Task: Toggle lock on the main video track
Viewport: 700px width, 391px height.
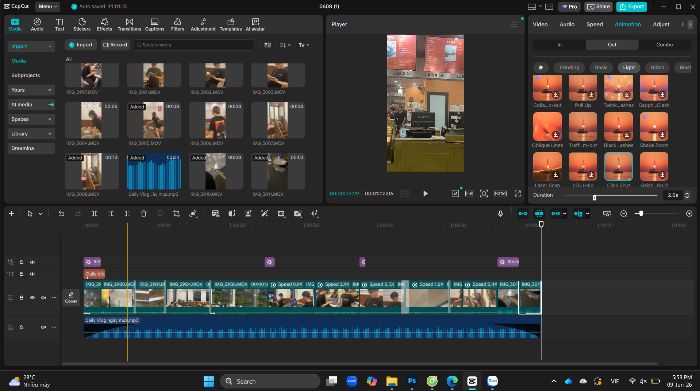Action: coord(21,297)
